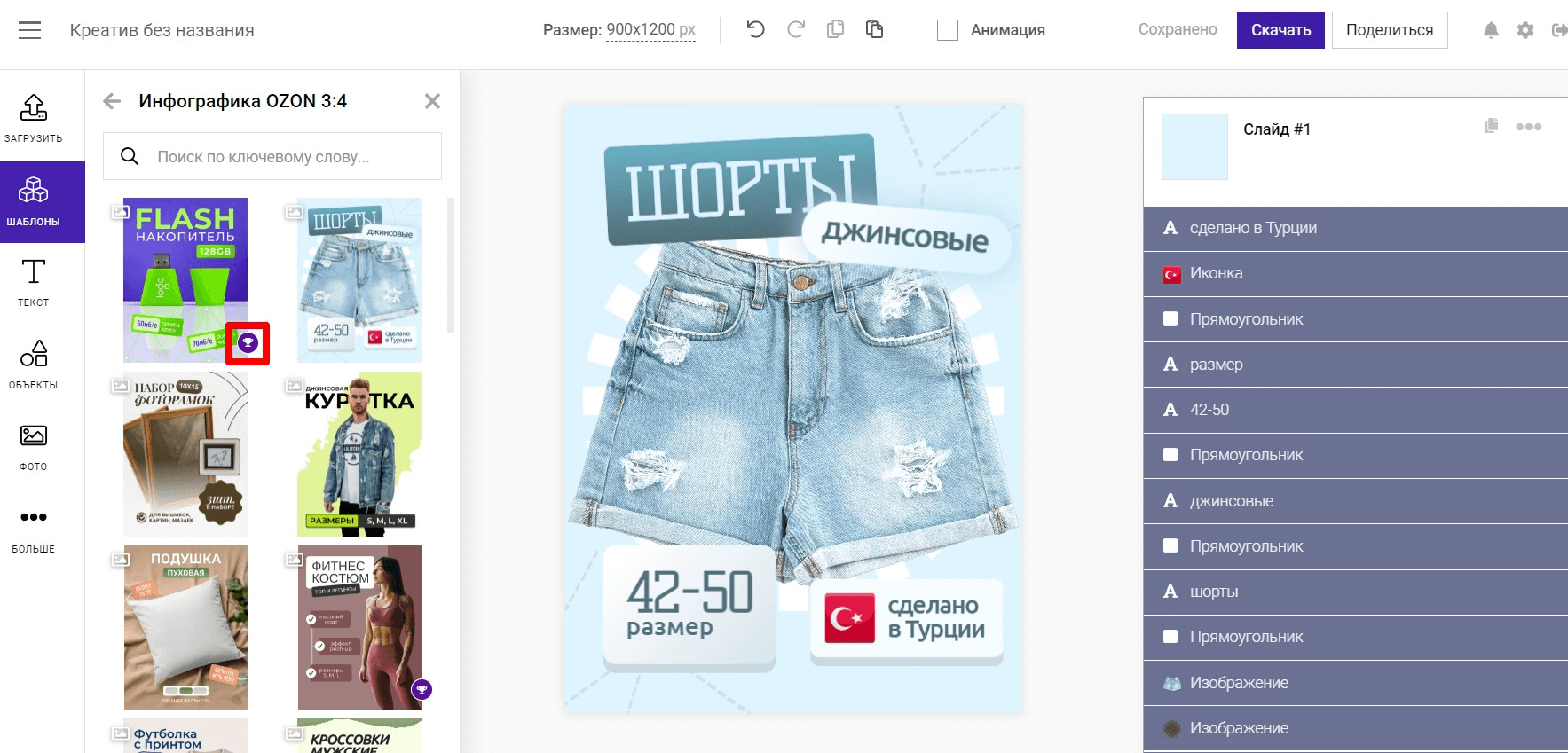Select the 42-50 text layer
The image size is (1568, 753).
[1356, 410]
